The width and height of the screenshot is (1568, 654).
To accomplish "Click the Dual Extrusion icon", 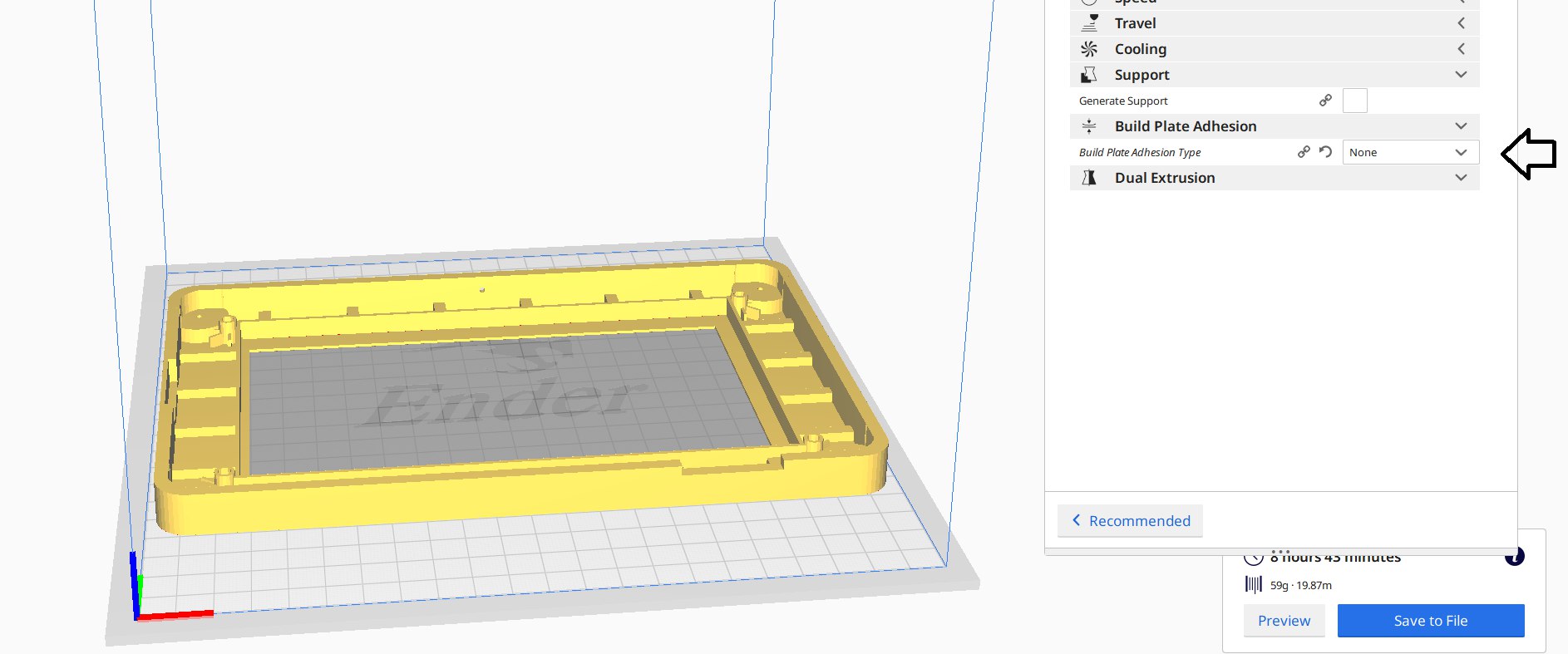I will 1089,178.
